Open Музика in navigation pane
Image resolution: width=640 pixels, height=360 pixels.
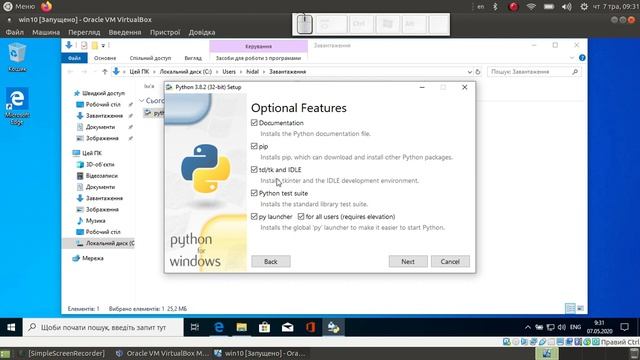click(96, 220)
